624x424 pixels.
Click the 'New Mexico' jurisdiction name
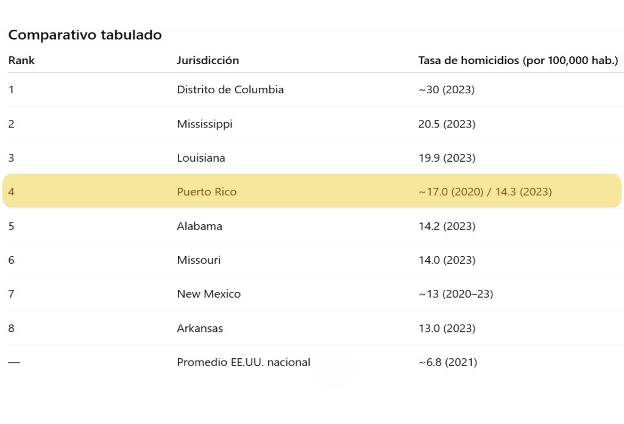coord(209,294)
